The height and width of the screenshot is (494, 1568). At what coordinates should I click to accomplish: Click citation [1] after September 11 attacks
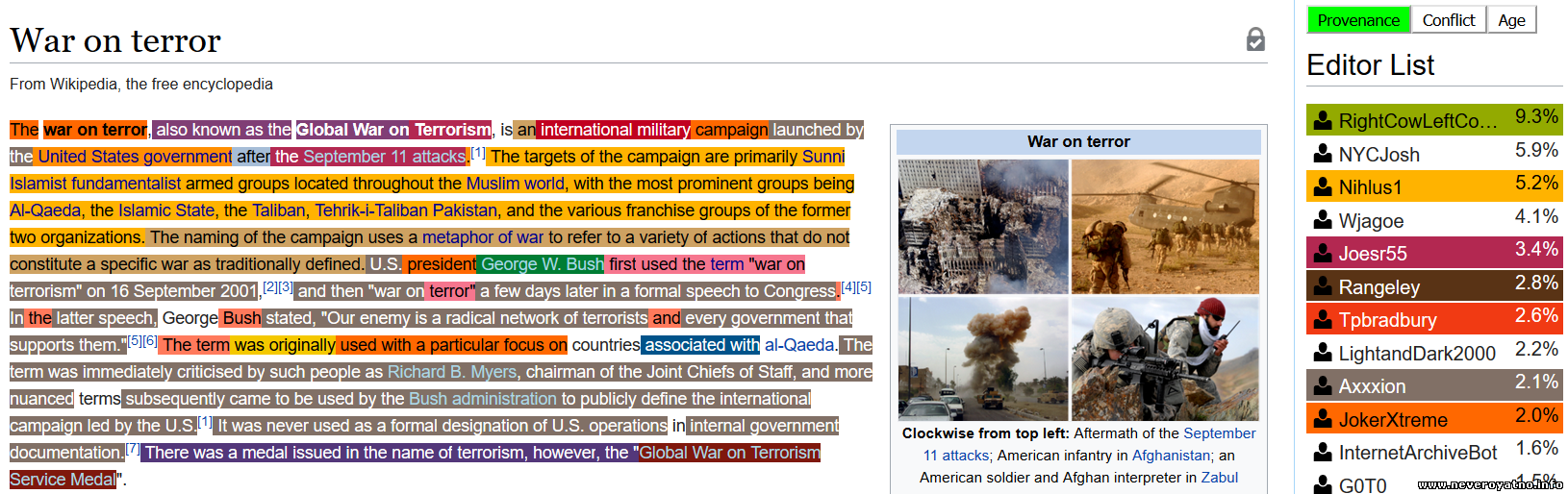(478, 153)
